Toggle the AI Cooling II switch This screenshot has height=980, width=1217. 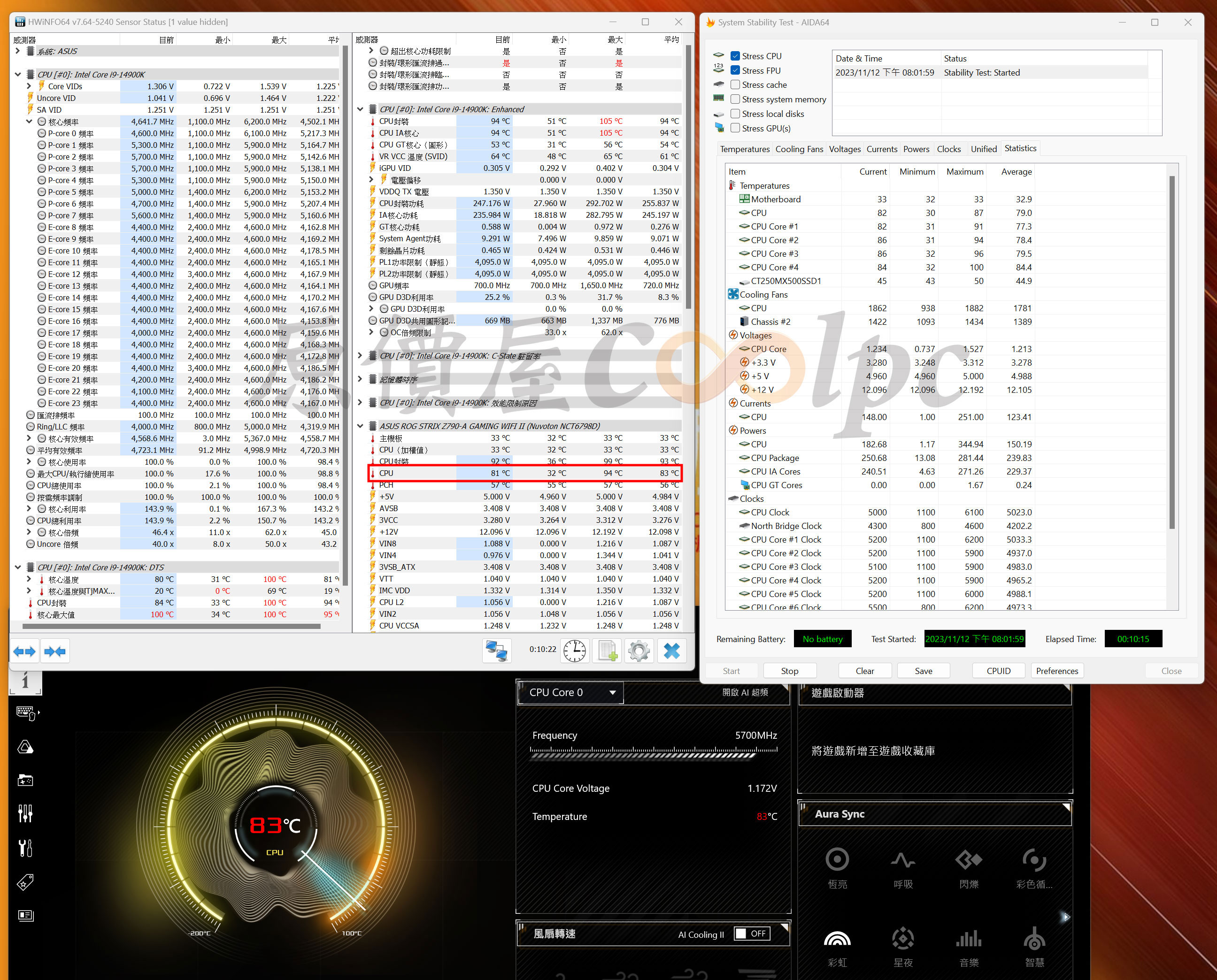[753, 934]
